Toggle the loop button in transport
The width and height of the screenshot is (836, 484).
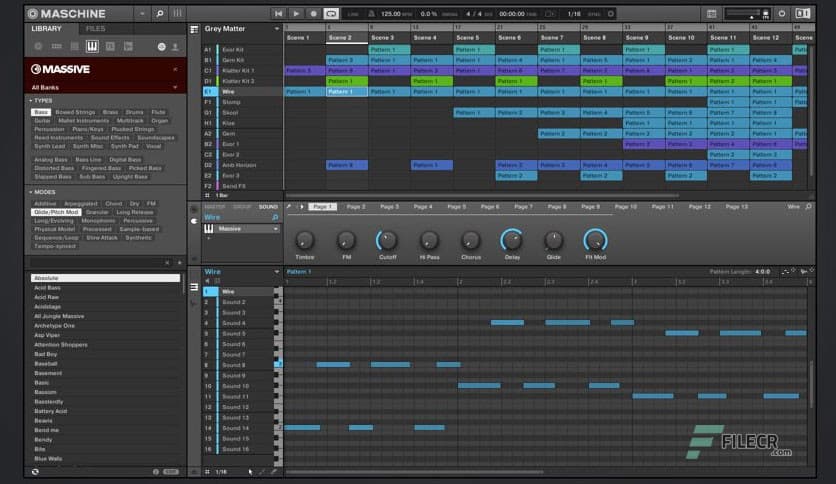331,14
